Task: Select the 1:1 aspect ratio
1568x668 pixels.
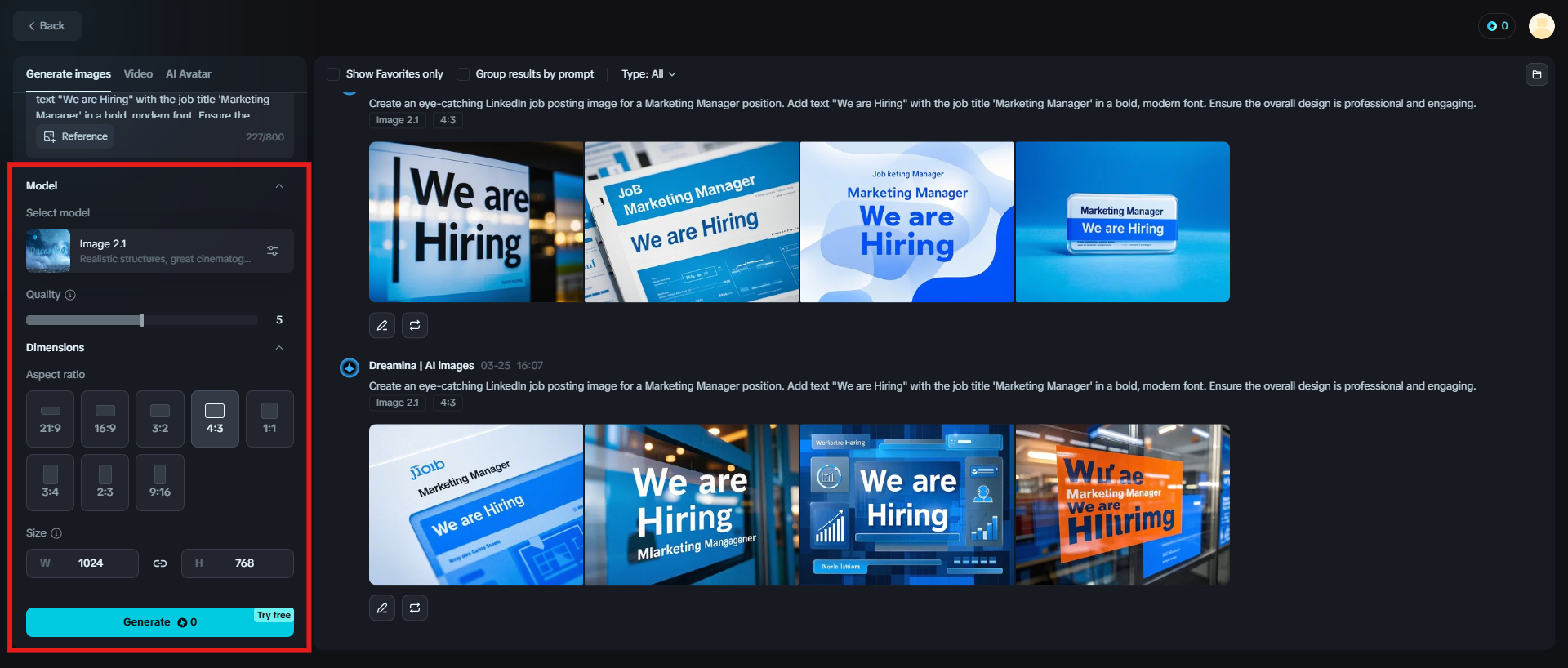Action: 269,419
